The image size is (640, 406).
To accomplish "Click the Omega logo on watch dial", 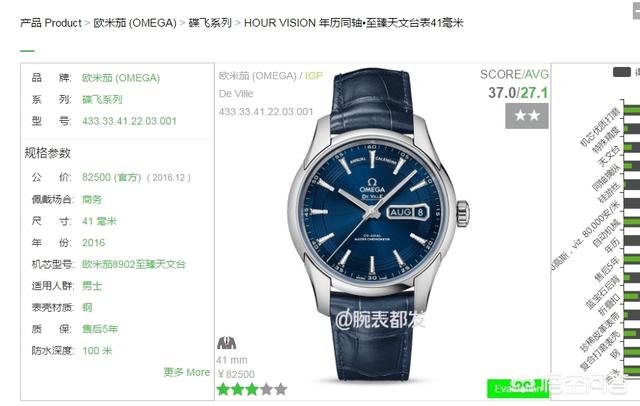I will pyautogui.click(x=372, y=185).
